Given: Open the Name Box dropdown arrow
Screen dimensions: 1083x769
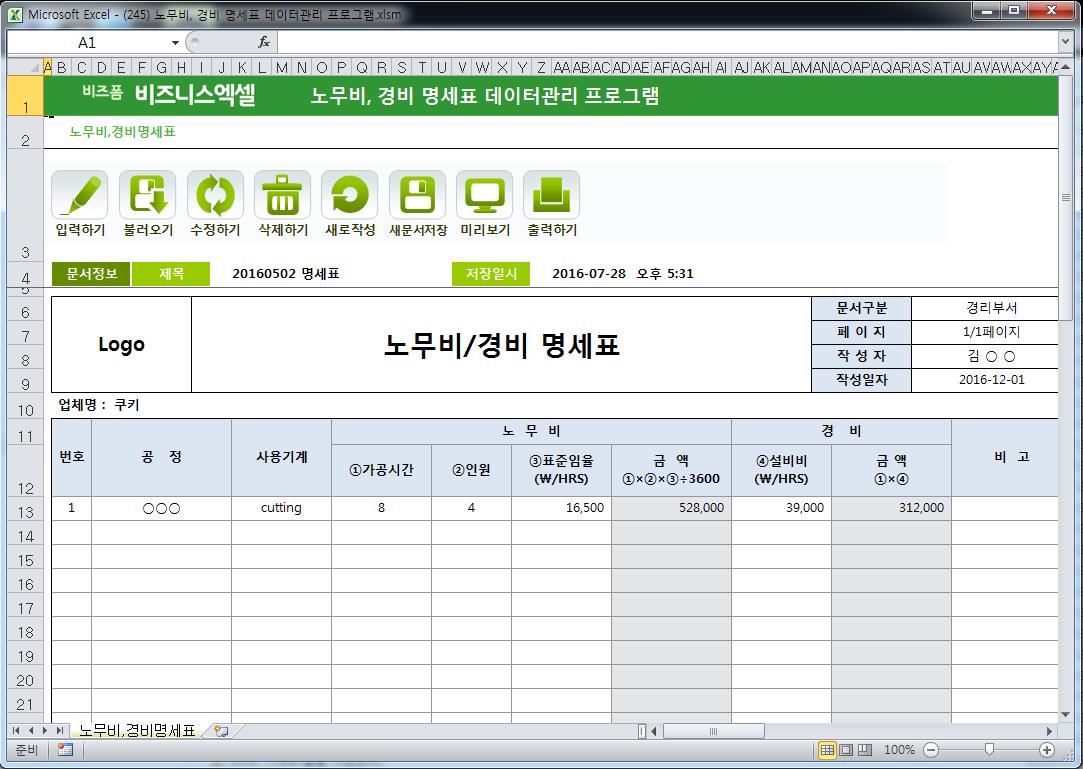Looking at the screenshot, I should [175, 43].
